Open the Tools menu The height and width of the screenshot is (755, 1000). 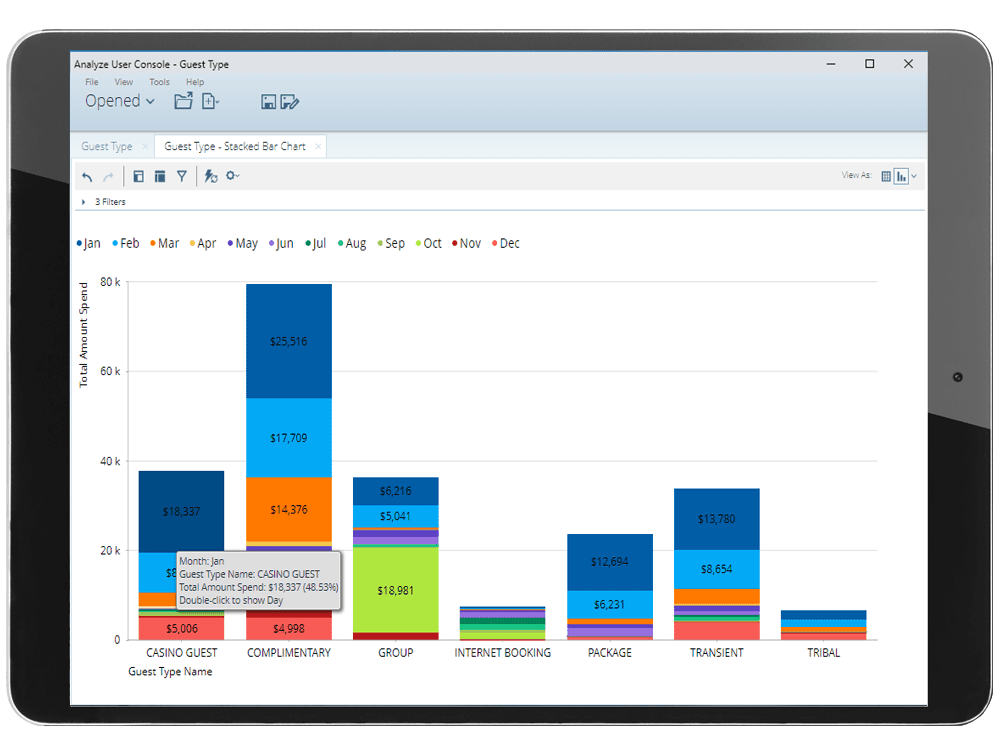(159, 82)
